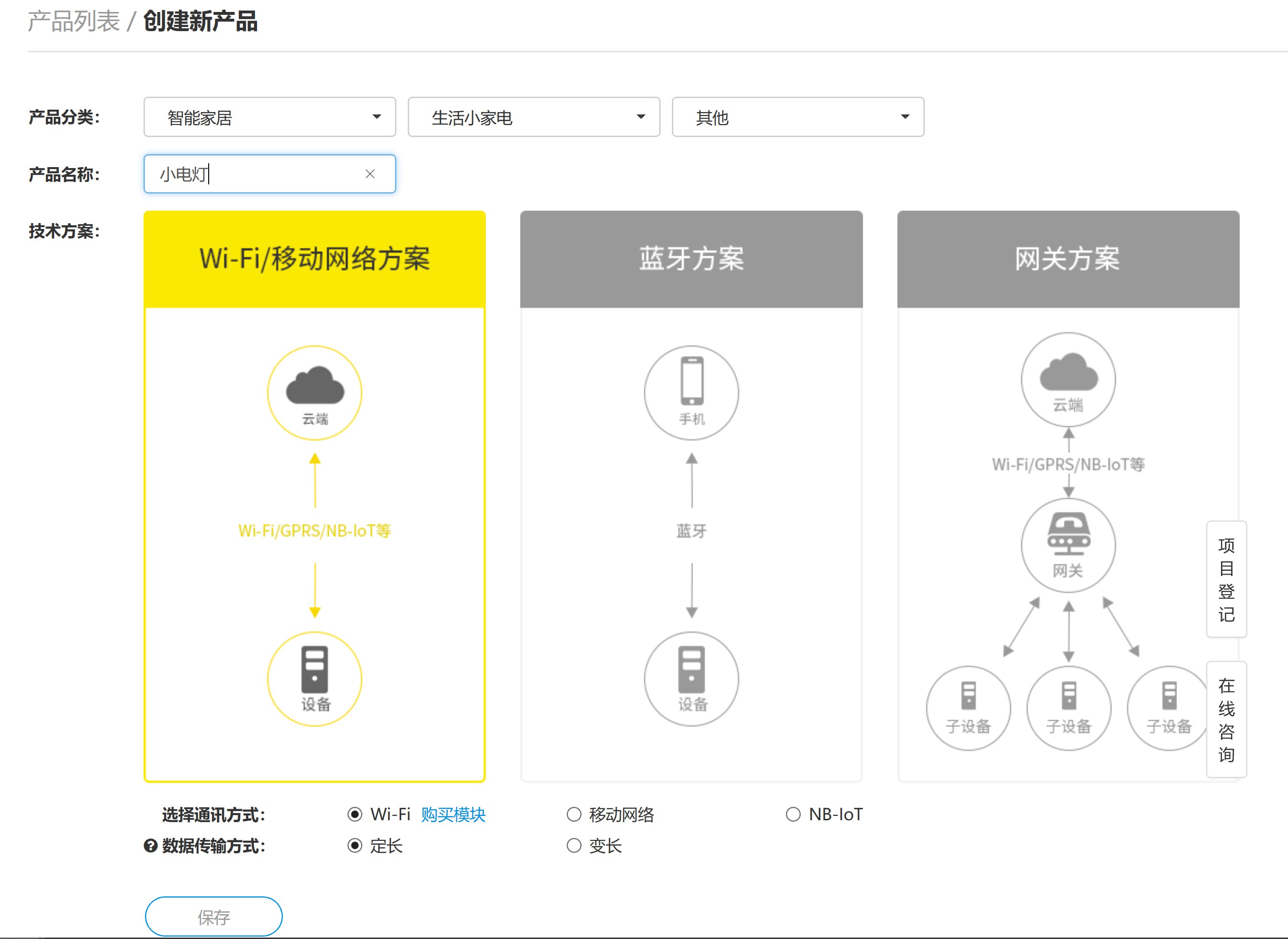
Task: Click the cloud icon in the Wi-Fi scheme card
Action: pyautogui.click(x=315, y=385)
